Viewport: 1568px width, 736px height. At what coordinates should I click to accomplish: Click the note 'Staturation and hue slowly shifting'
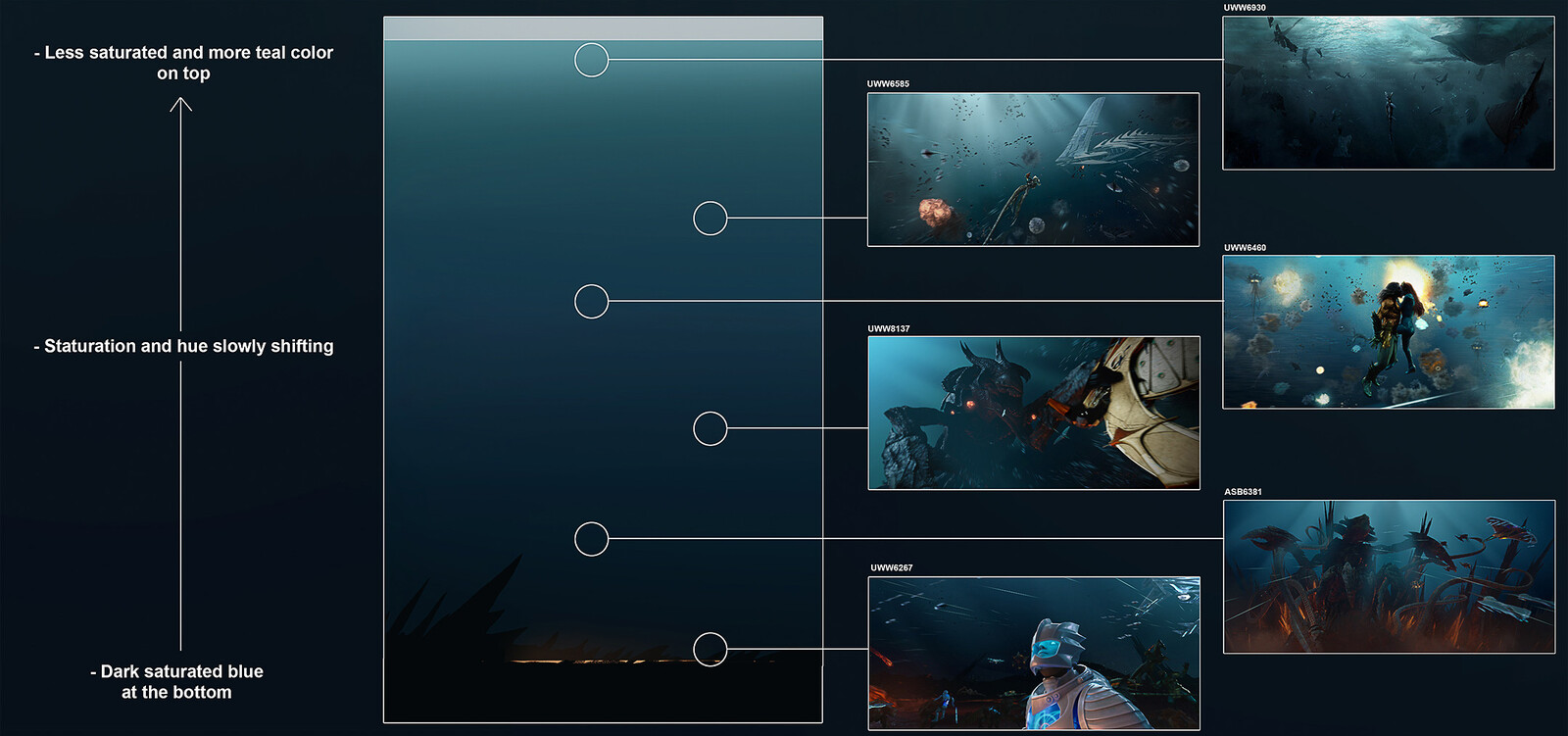tap(183, 346)
